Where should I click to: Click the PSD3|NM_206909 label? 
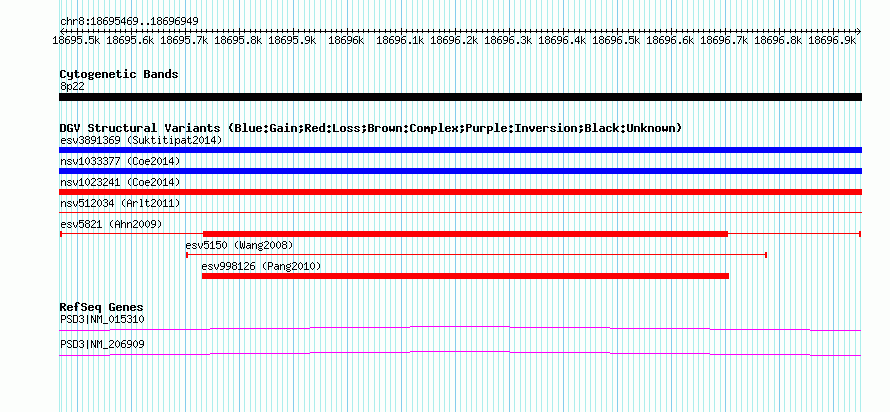(102, 344)
